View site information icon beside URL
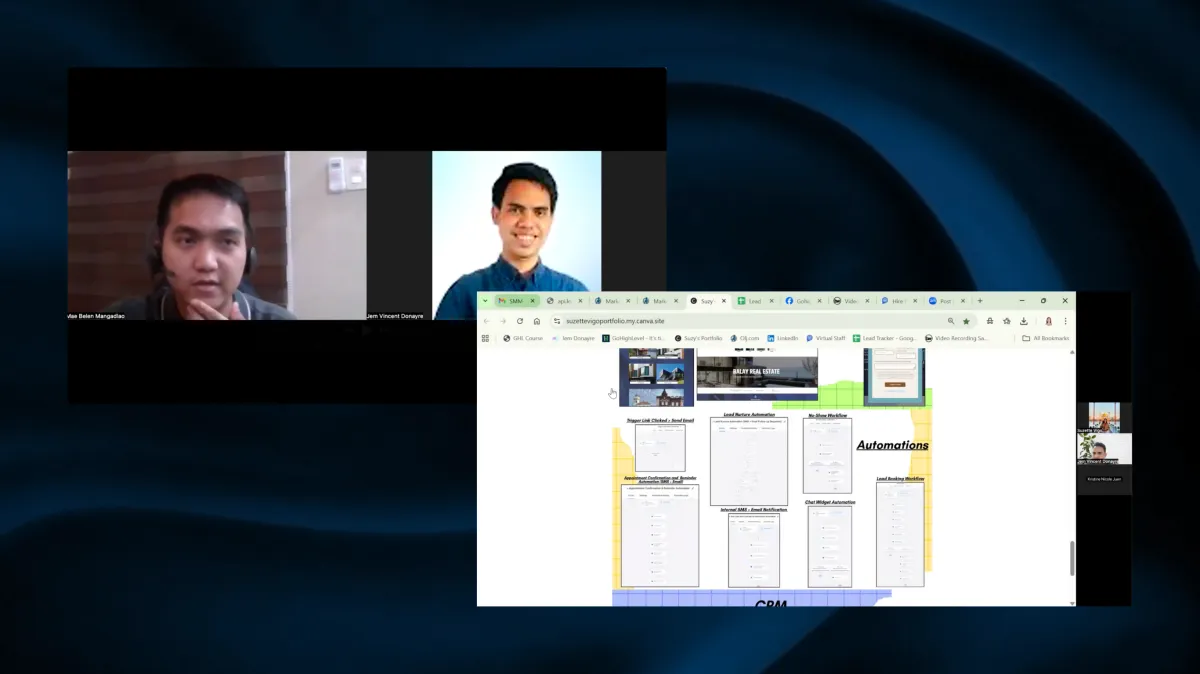The height and width of the screenshot is (674, 1200). coord(557,321)
